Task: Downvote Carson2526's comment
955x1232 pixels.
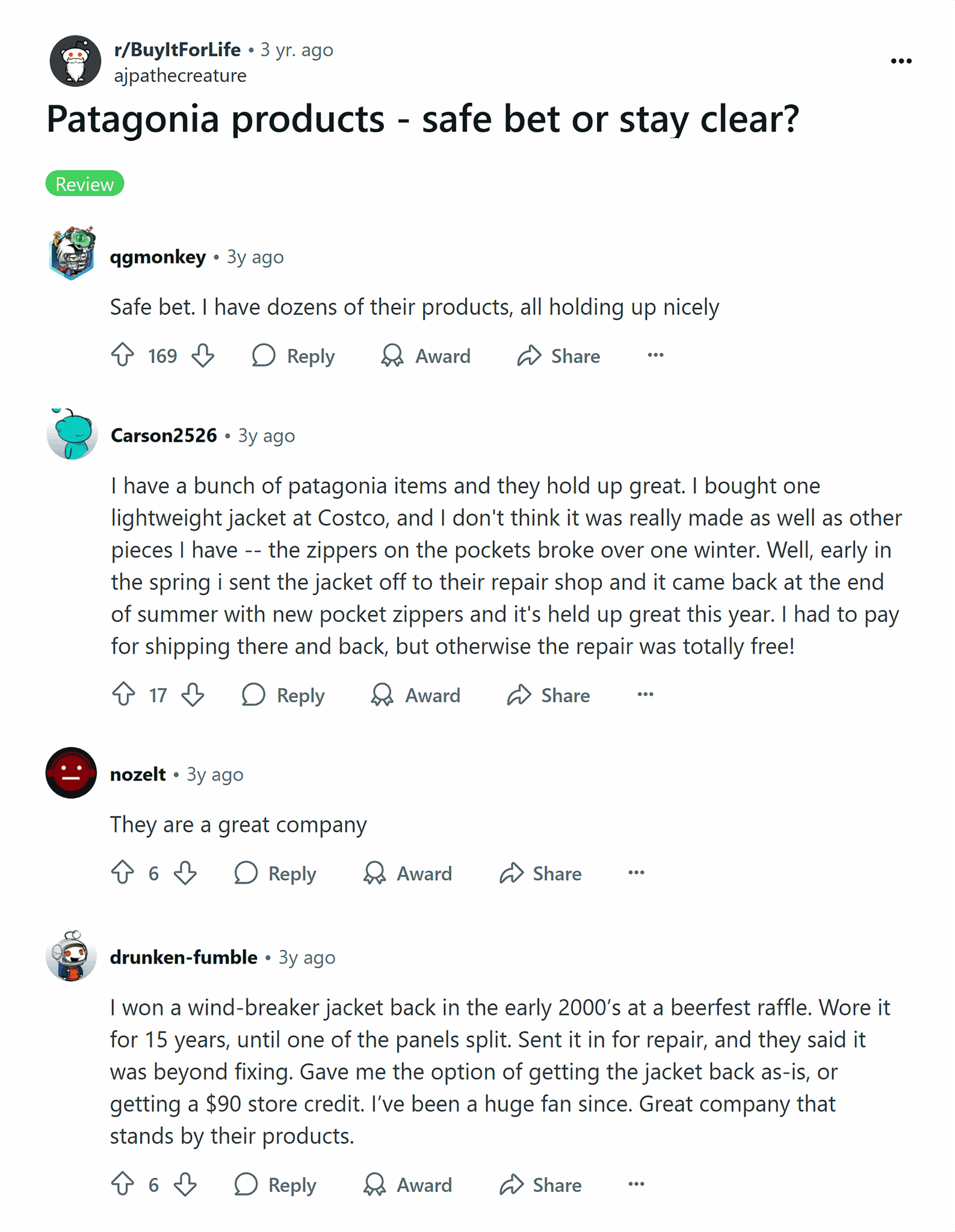Action: coord(193,695)
